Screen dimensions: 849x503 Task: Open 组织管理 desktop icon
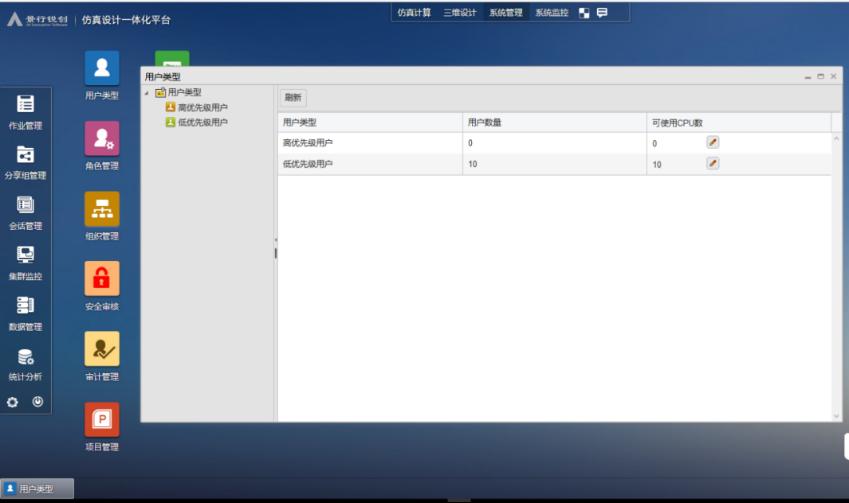tap(101, 209)
